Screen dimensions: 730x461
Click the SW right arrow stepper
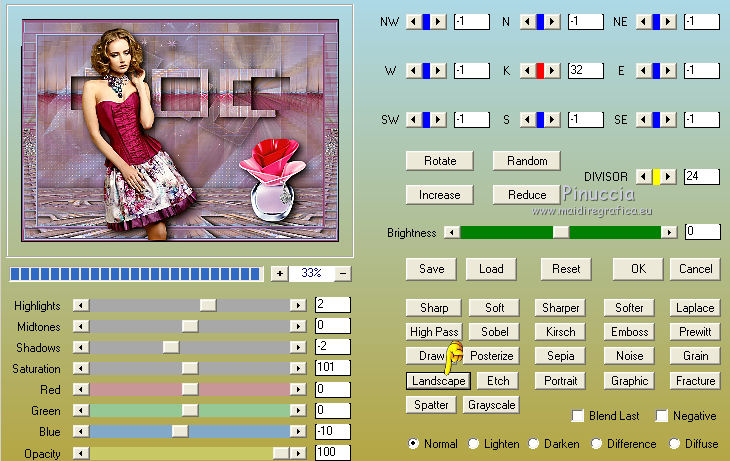pyautogui.click(x=438, y=120)
